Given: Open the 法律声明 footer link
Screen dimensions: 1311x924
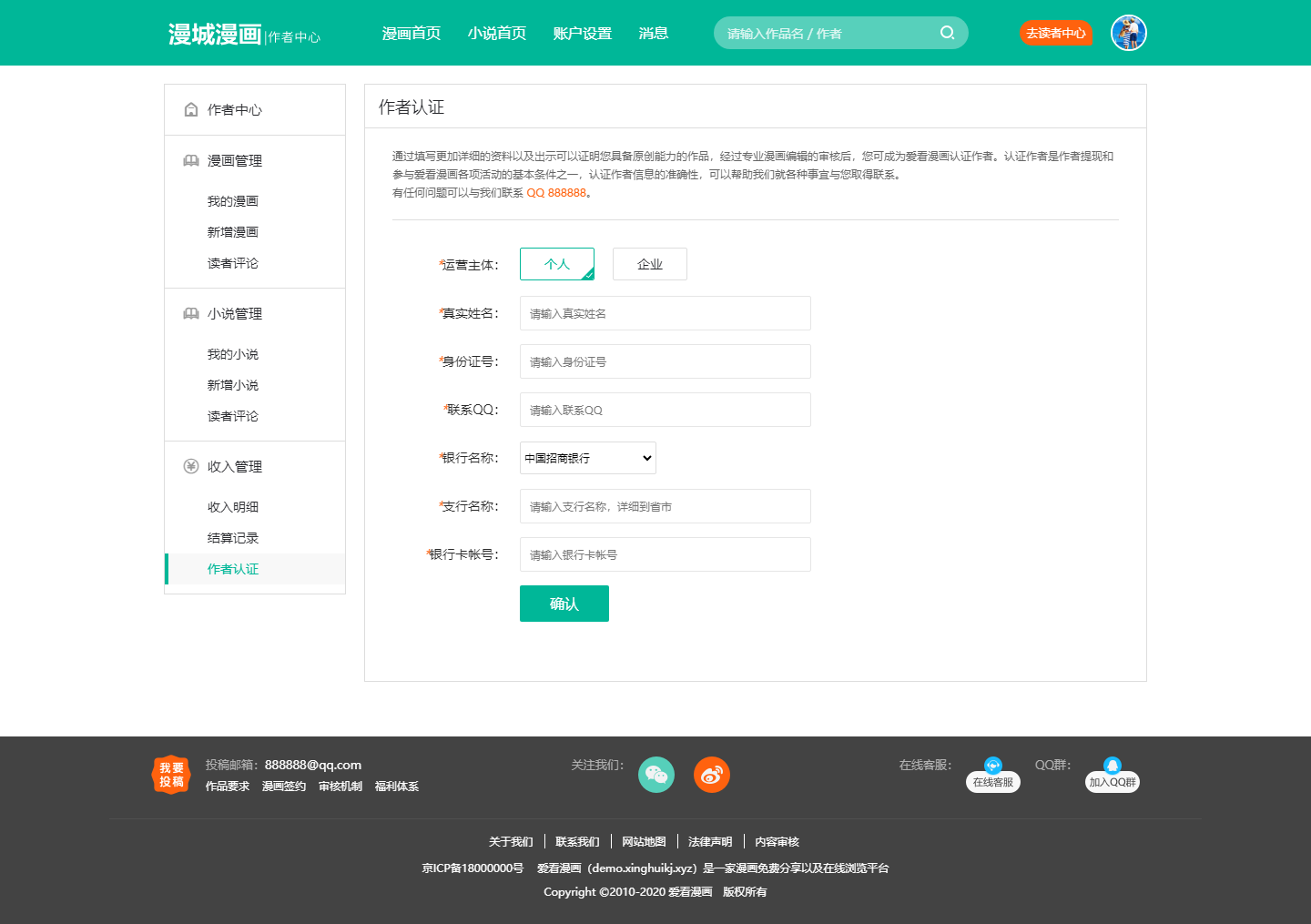Looking at the screenshot, I should (x=710, y=842).
